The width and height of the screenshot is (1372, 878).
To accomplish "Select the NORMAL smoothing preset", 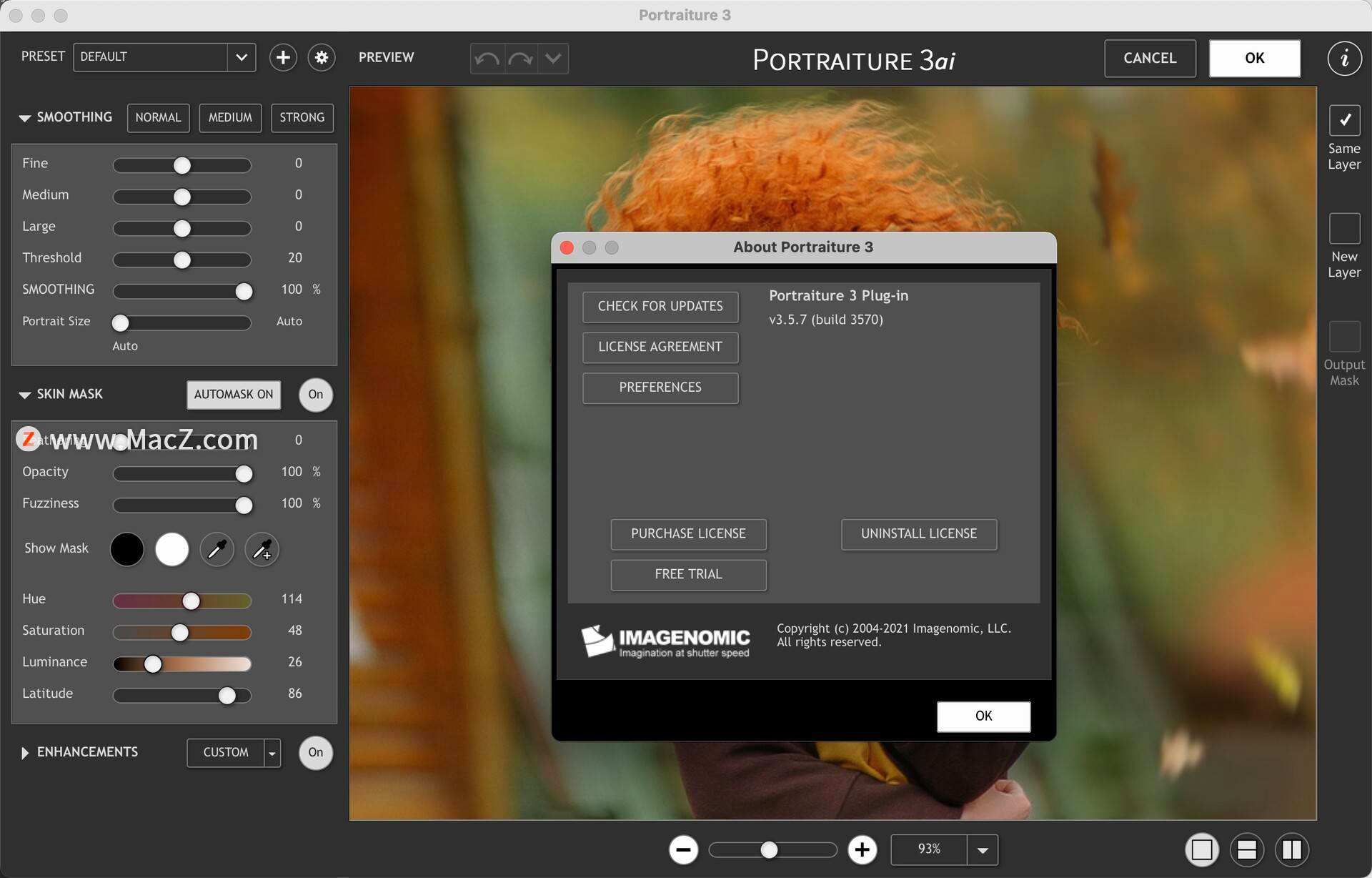I will (x=158, y=118).
